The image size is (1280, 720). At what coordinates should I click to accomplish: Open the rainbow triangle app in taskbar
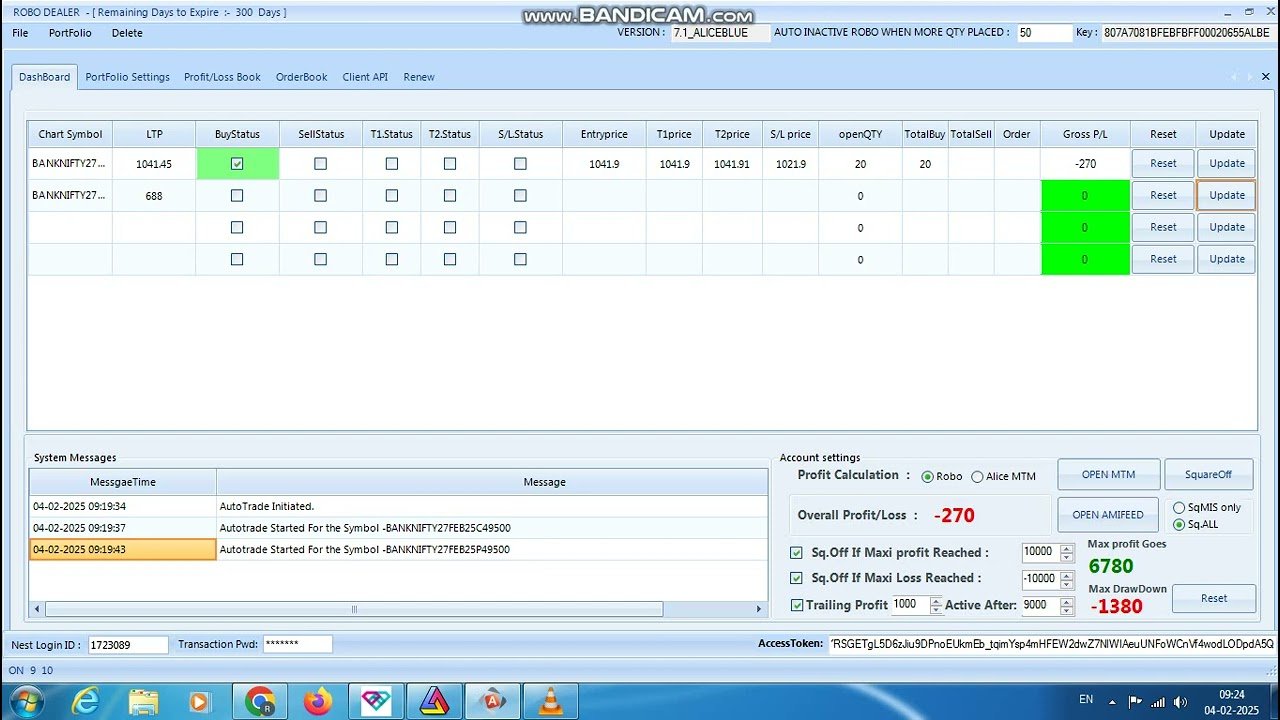(434, 702)
